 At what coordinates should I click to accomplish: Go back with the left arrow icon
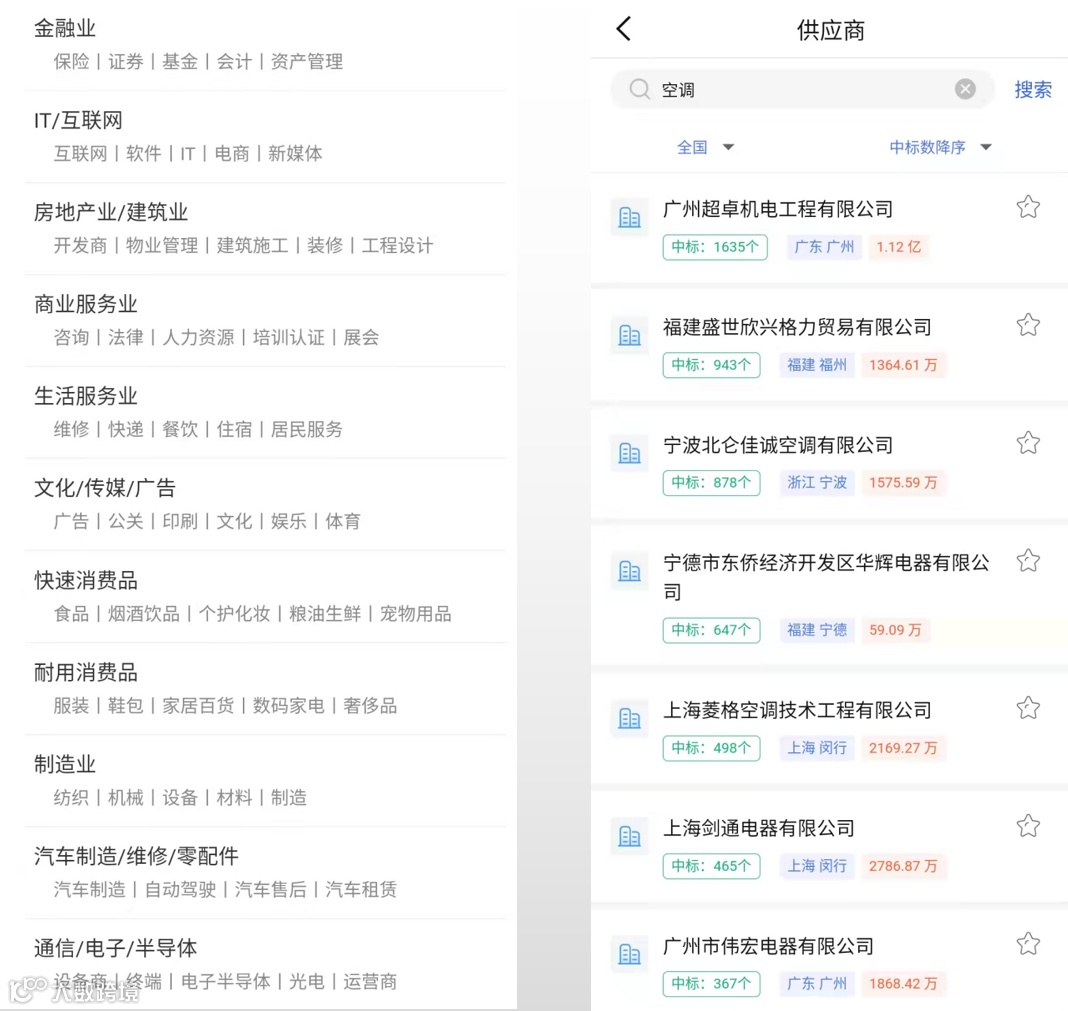[624, 29]
